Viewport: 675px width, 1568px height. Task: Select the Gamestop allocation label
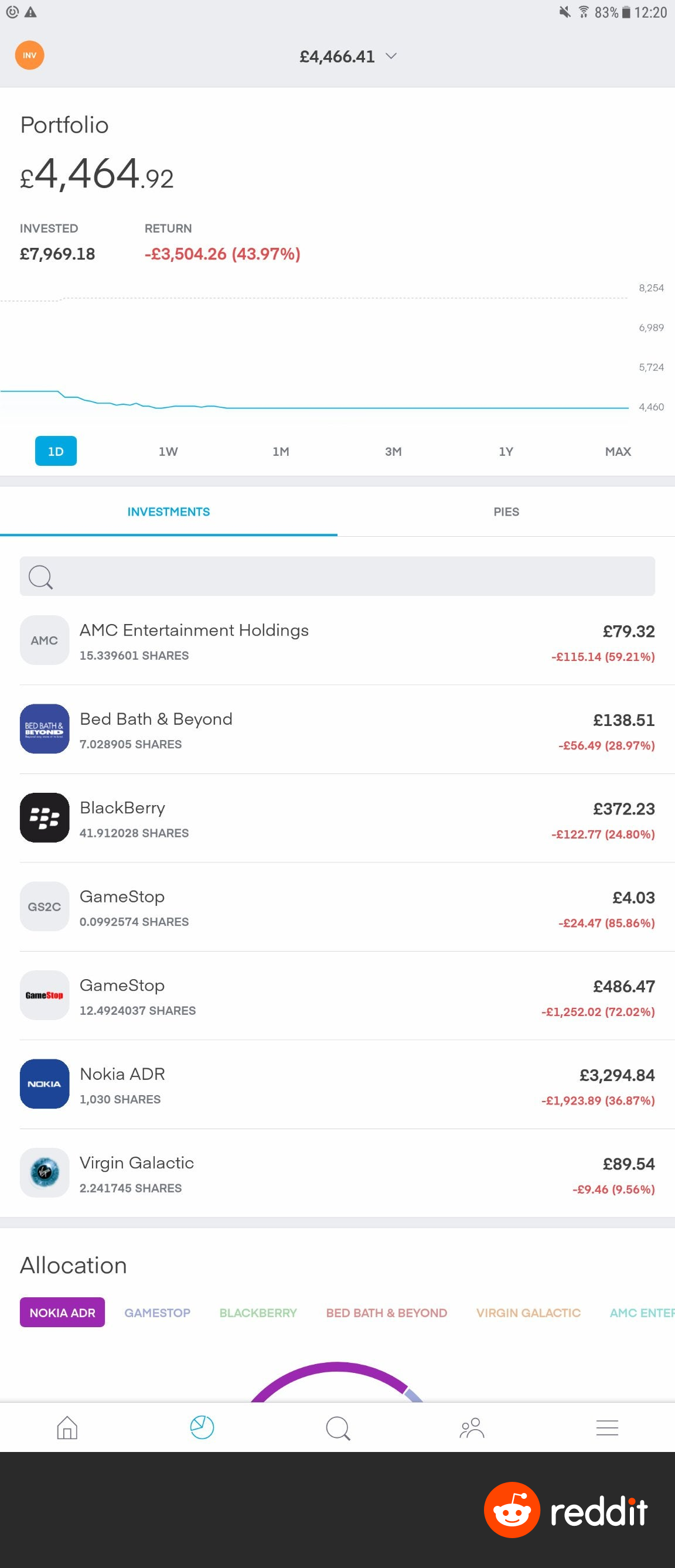tap(157, 1313)
